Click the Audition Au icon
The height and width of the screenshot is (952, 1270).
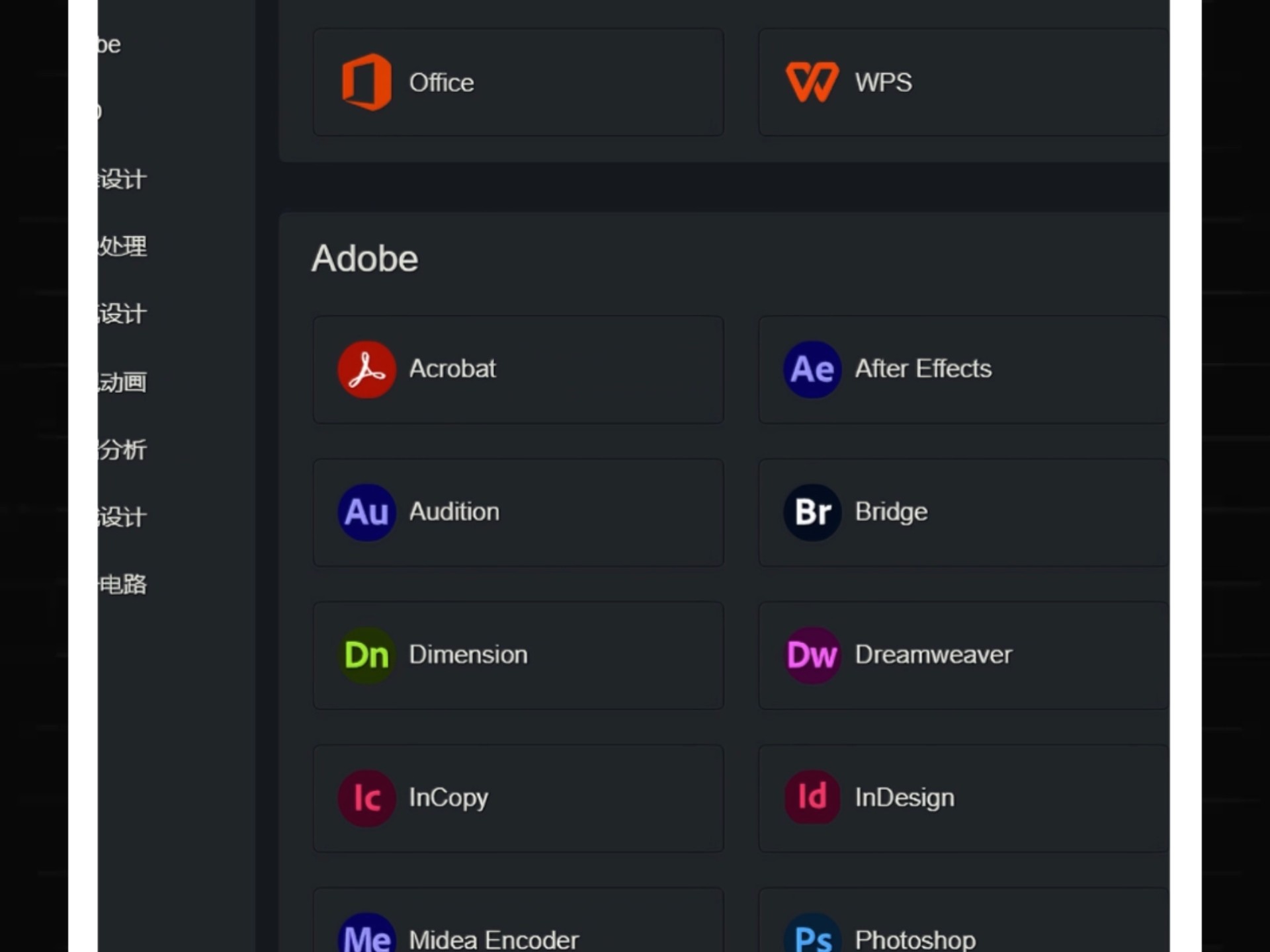click(x=367, y=512)
